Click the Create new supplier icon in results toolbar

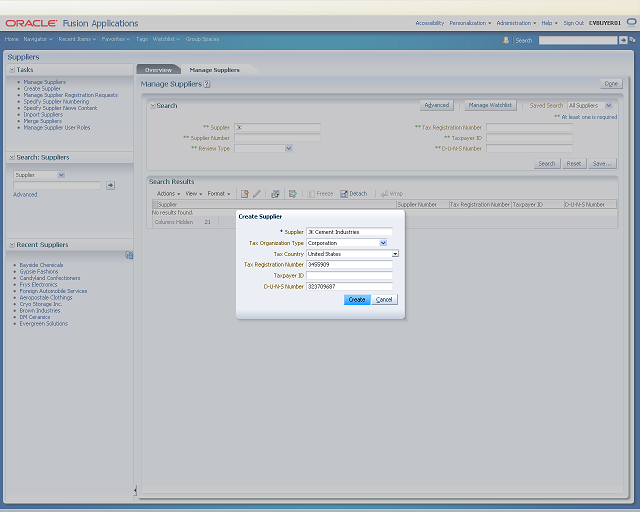244,194
